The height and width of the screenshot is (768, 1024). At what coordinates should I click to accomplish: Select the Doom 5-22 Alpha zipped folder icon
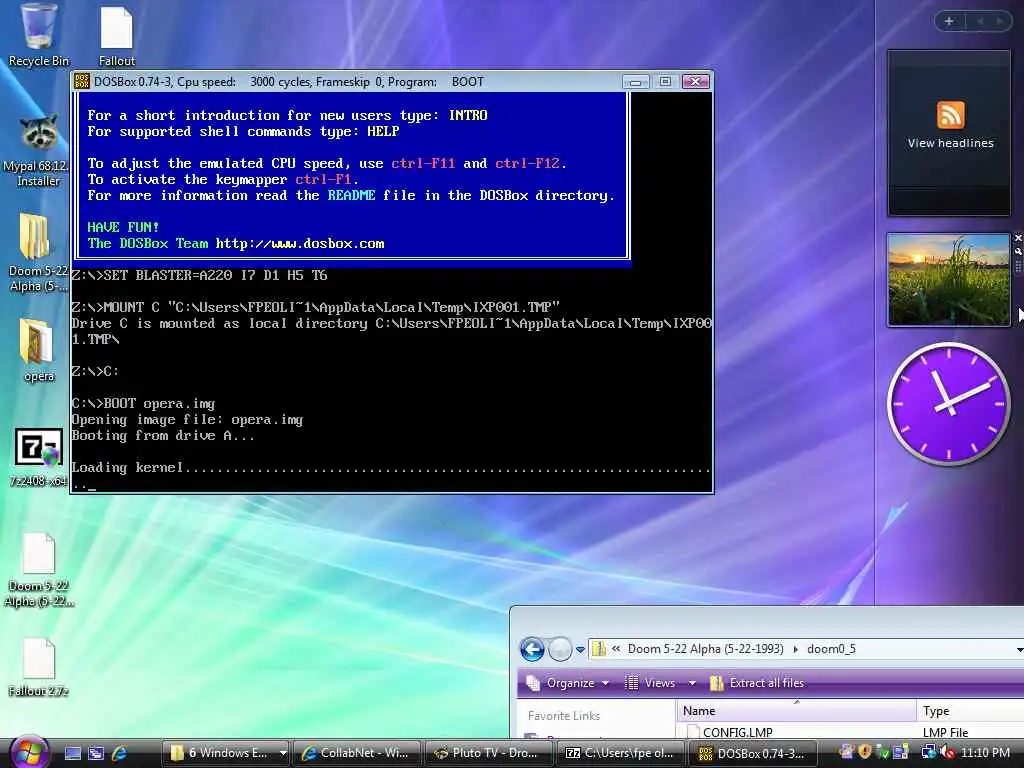pos(38,252)
